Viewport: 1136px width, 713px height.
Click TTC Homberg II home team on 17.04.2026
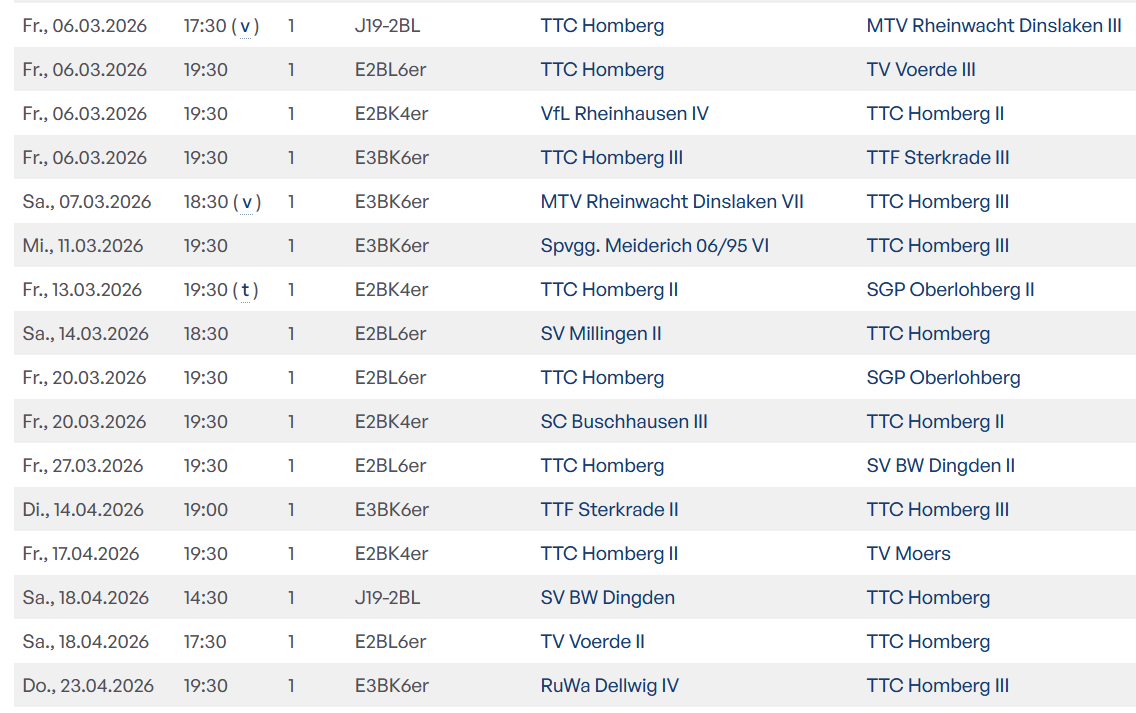[609, 554]
